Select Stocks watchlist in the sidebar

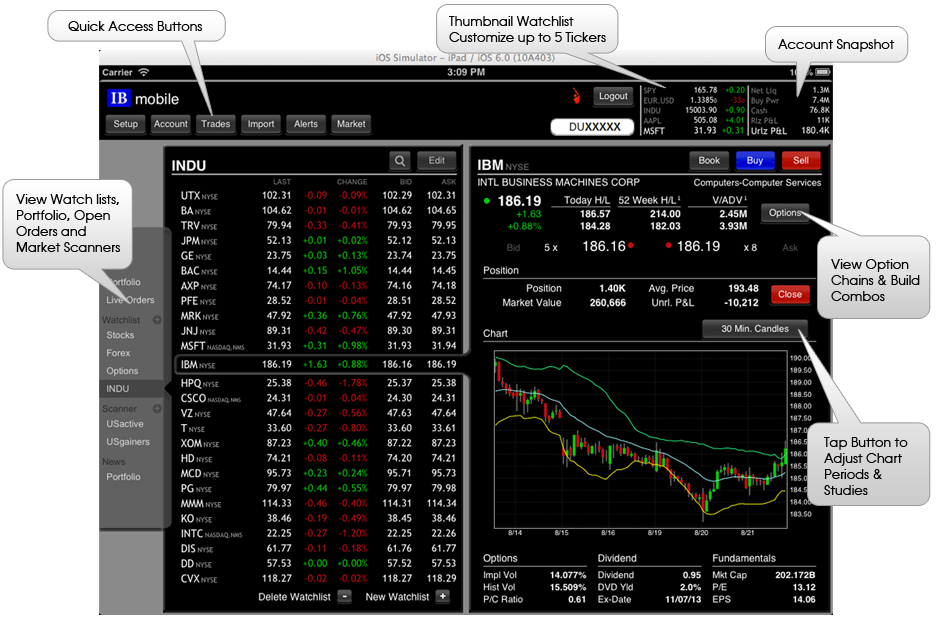pos(120,336)
